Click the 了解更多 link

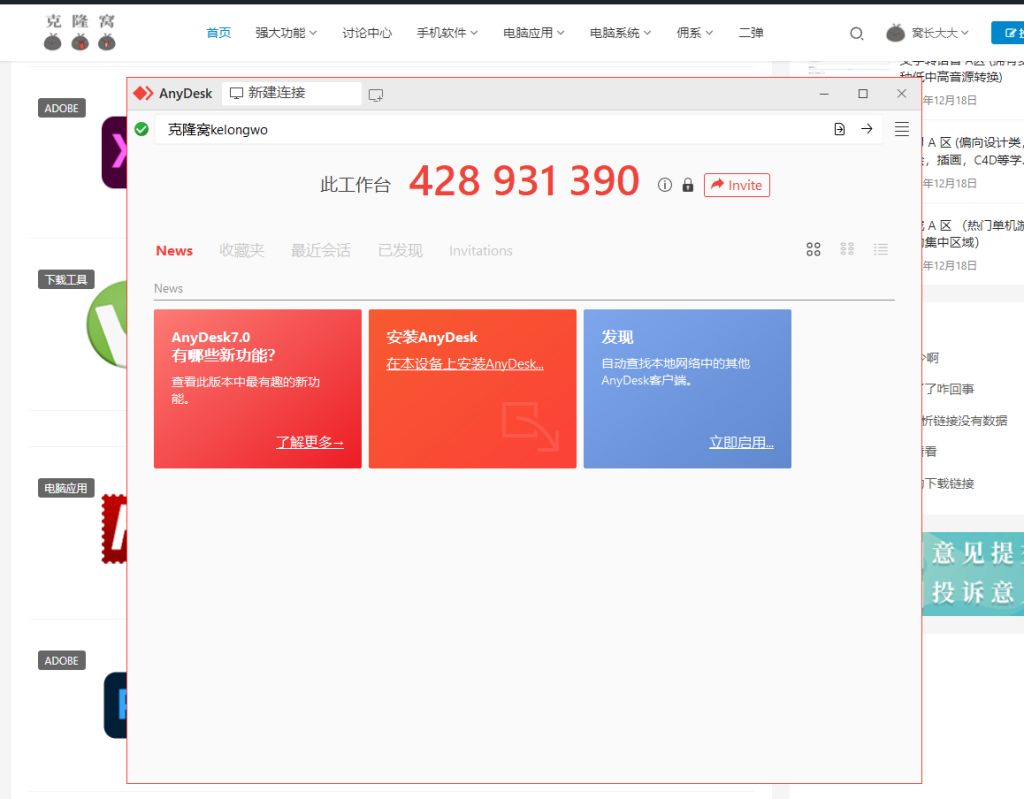pyautogui.click(x=310, y=442)
